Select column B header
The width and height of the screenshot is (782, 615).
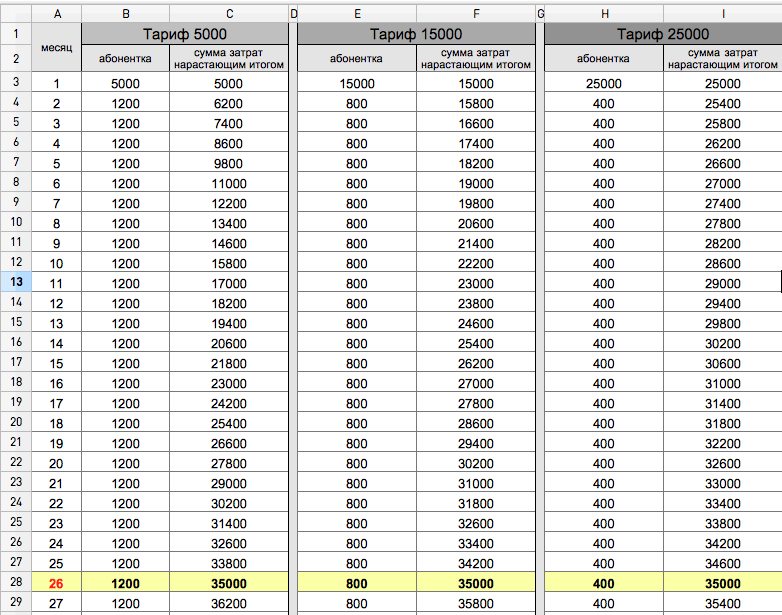(126, 14)
